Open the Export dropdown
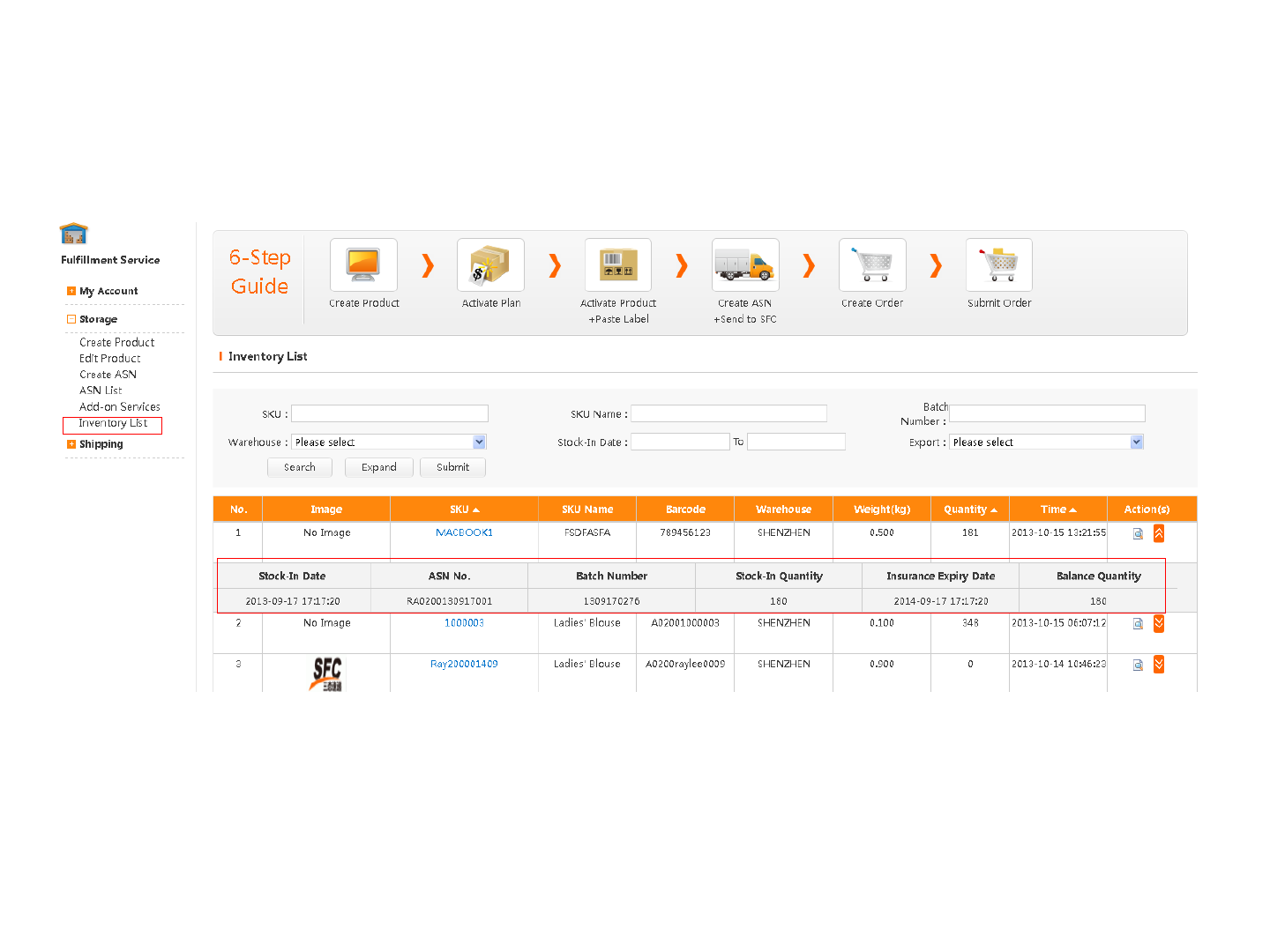Viewport: 1270px width, 952px height. click(1047, 442)
